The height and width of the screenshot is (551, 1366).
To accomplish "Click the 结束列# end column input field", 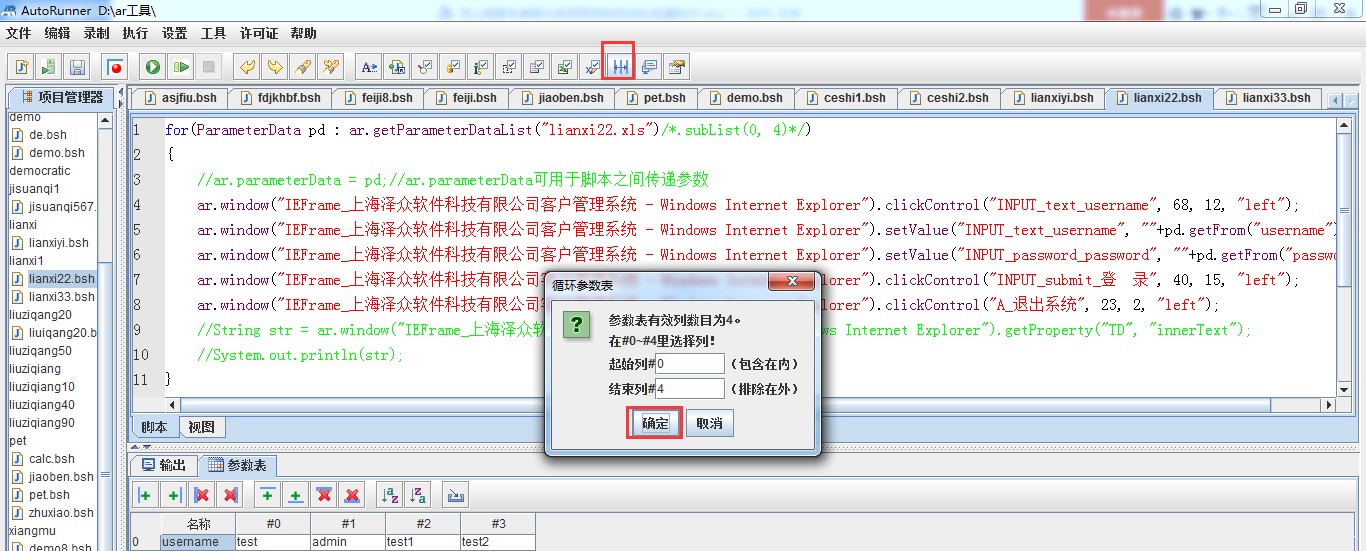I will 690,389.
